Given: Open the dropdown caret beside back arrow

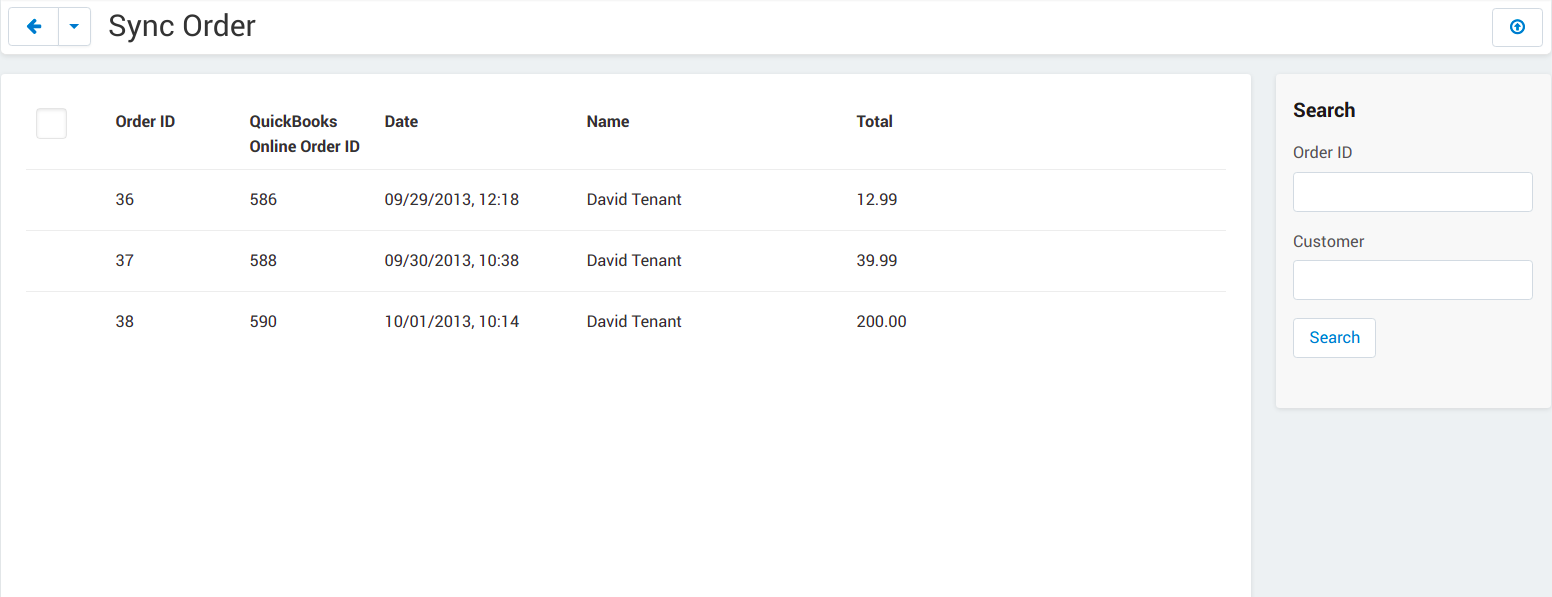Looking at the screenshot, I should 75,27.
